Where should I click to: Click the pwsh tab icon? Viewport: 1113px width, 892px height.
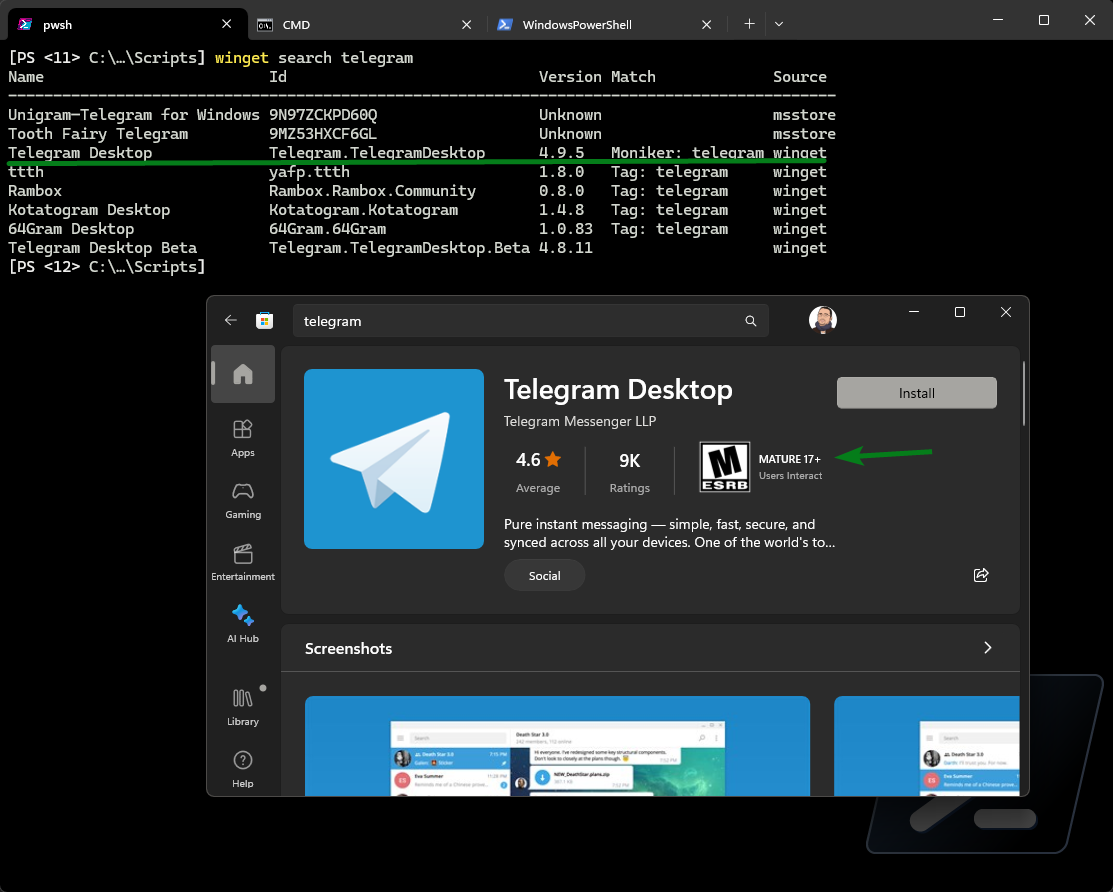[x=25, y=24]
